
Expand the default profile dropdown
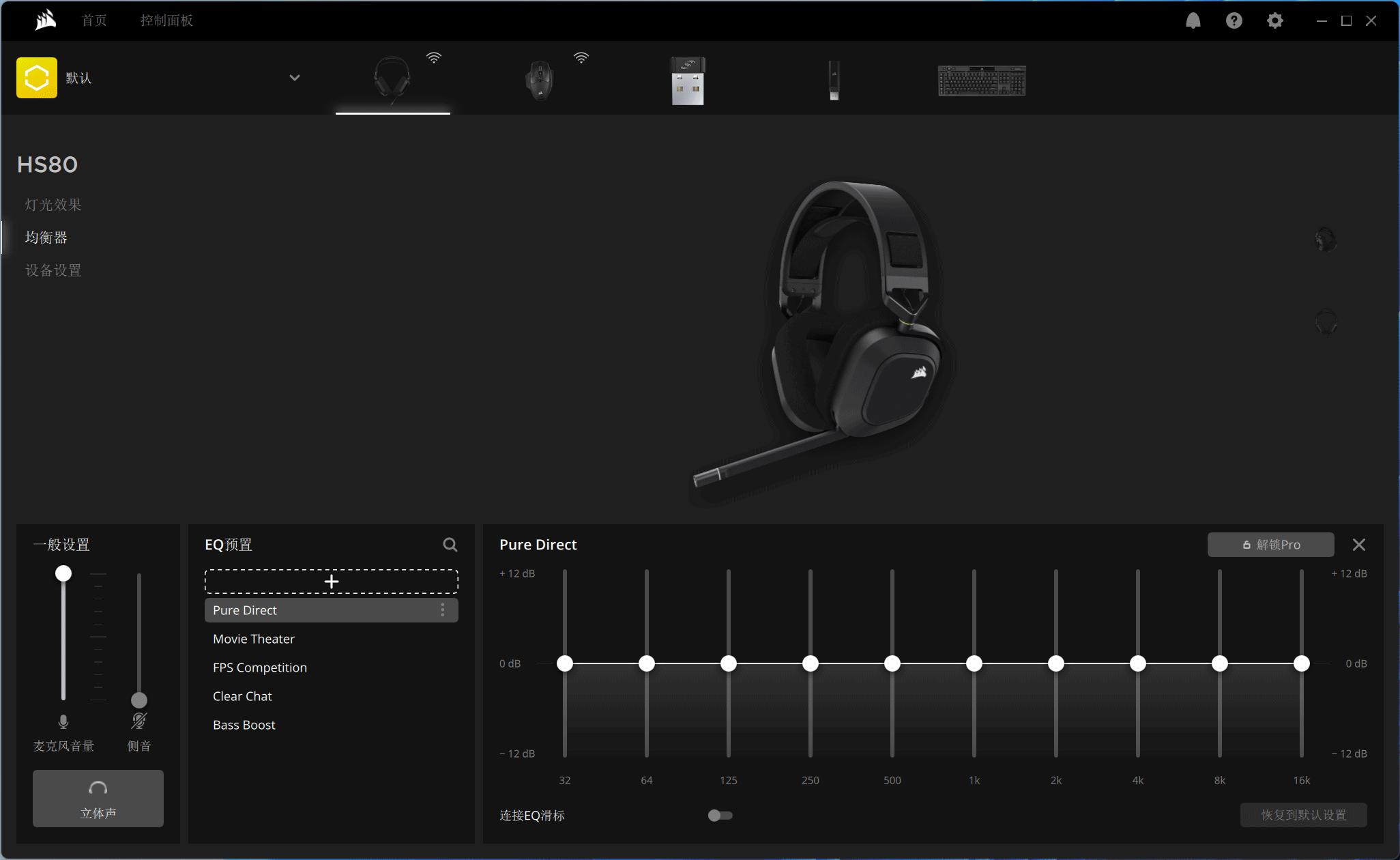point(295,78)
